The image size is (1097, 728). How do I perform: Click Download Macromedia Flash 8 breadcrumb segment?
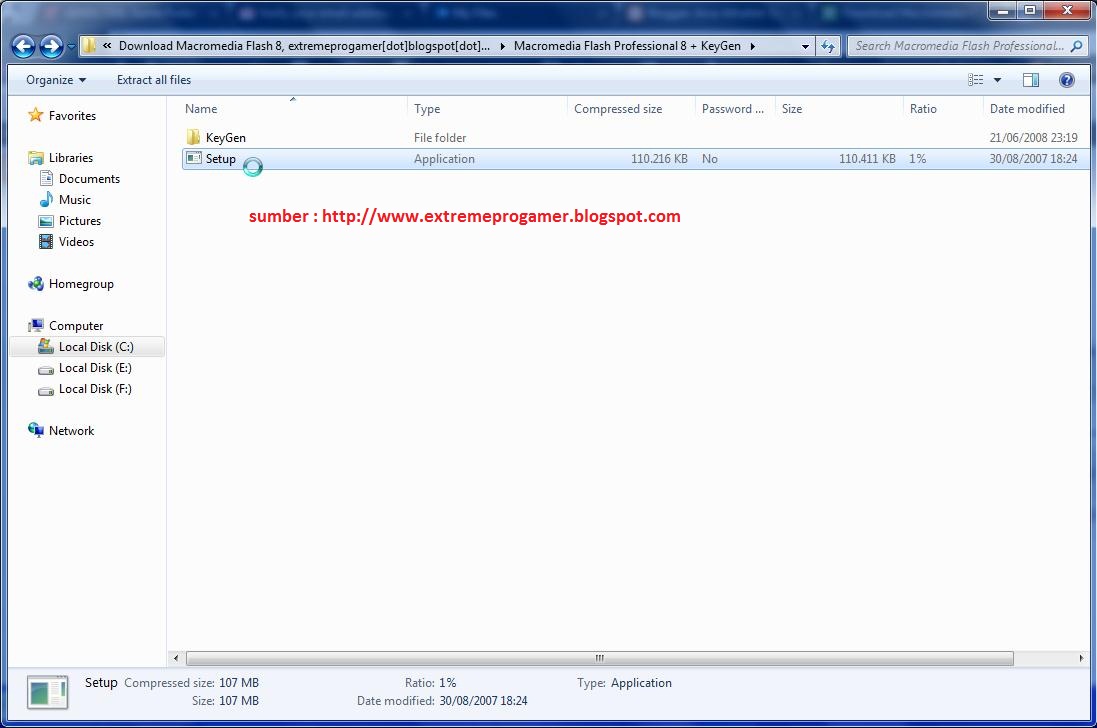click(x=304, y=46)
